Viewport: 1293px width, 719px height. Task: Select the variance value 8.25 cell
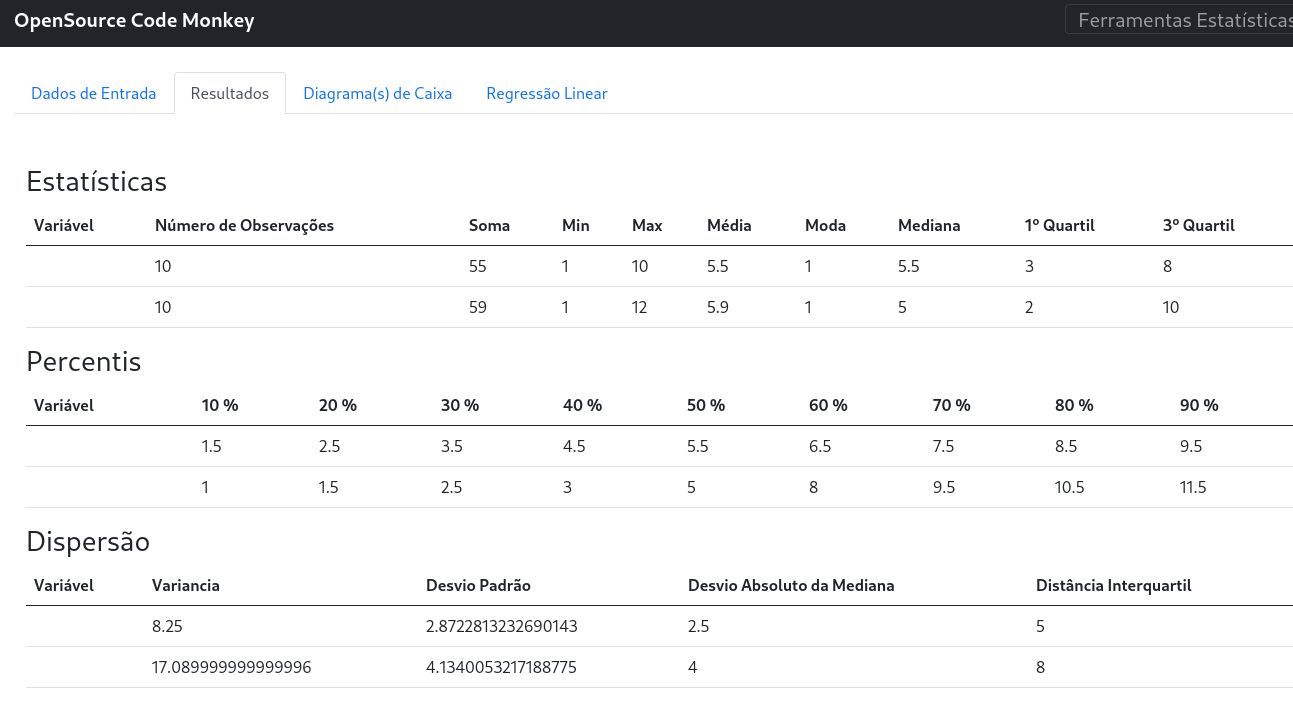click(x=167, y=626)
